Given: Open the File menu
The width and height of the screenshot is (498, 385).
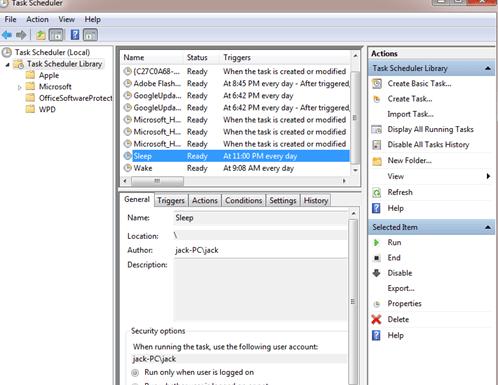Looking at the screenshot, I should [x=10, y=19].
